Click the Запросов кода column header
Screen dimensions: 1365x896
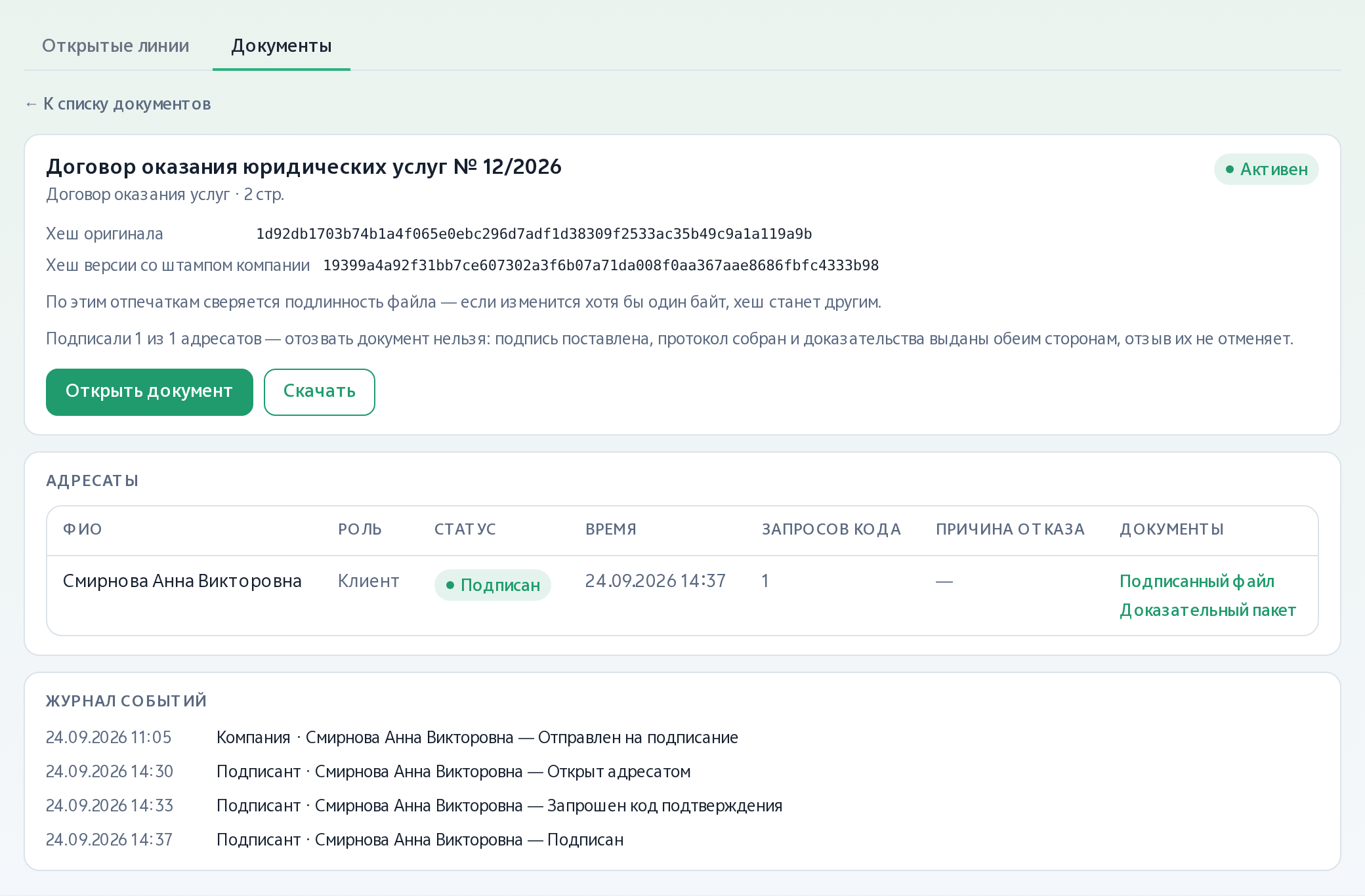coord(831,529)
